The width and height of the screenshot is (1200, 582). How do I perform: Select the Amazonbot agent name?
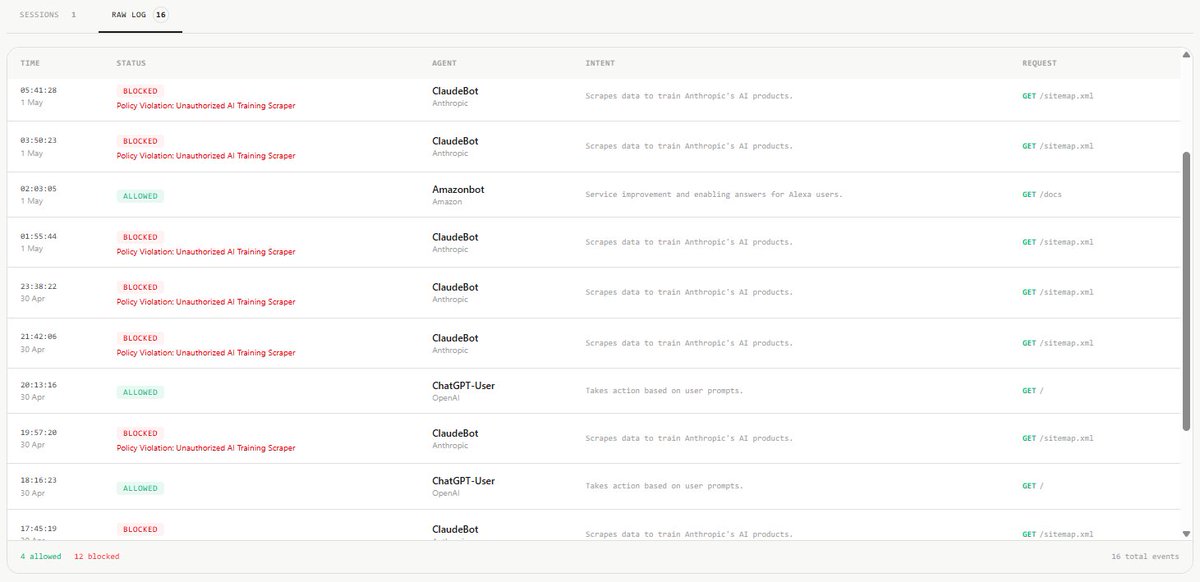click(458, 189)
